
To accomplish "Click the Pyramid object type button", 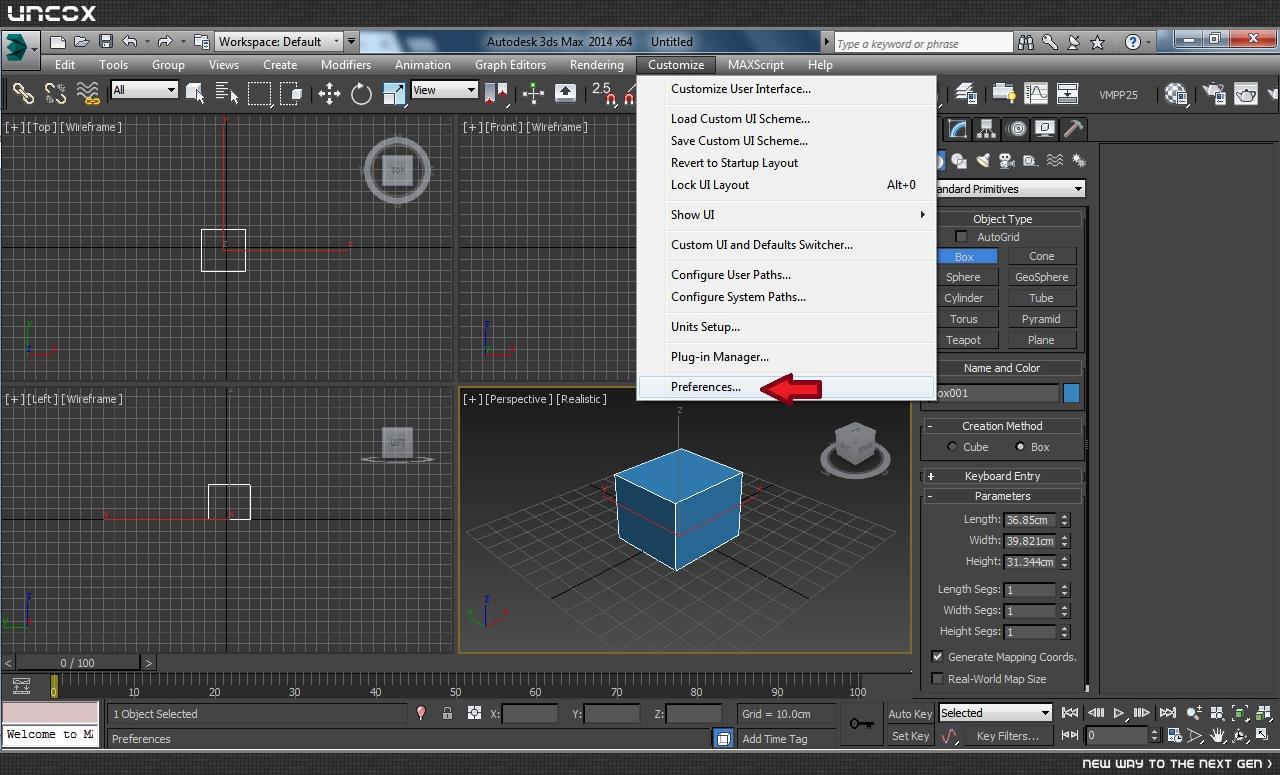I will coord(1041,319).
